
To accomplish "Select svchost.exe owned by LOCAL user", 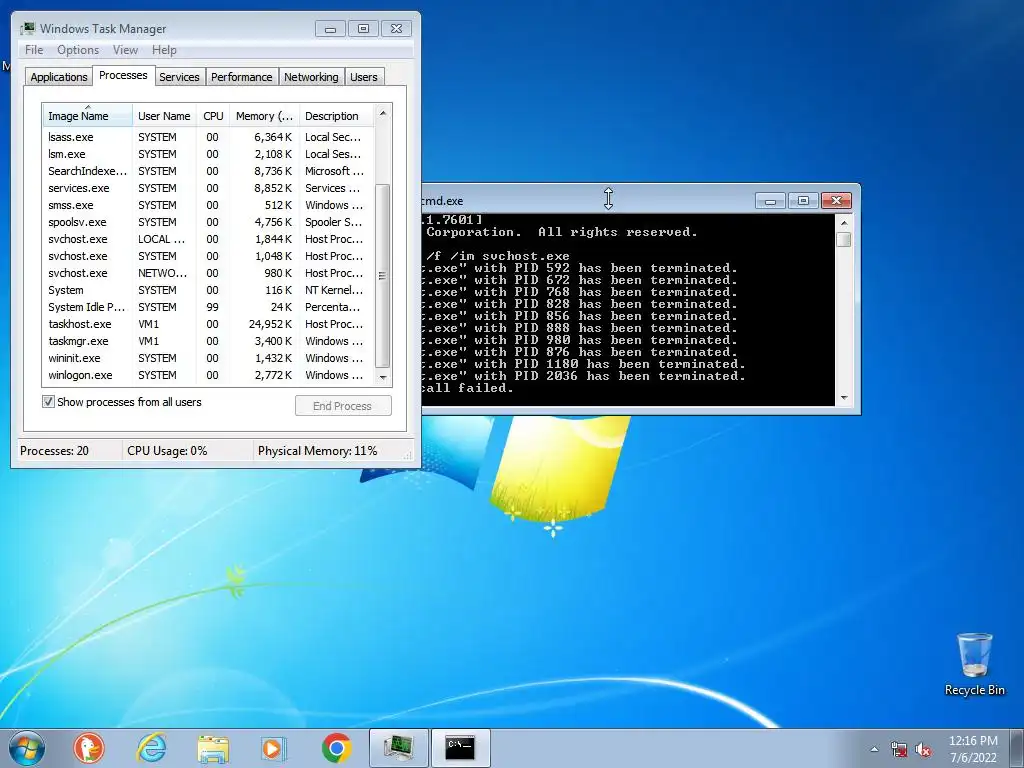I will 208,239.
